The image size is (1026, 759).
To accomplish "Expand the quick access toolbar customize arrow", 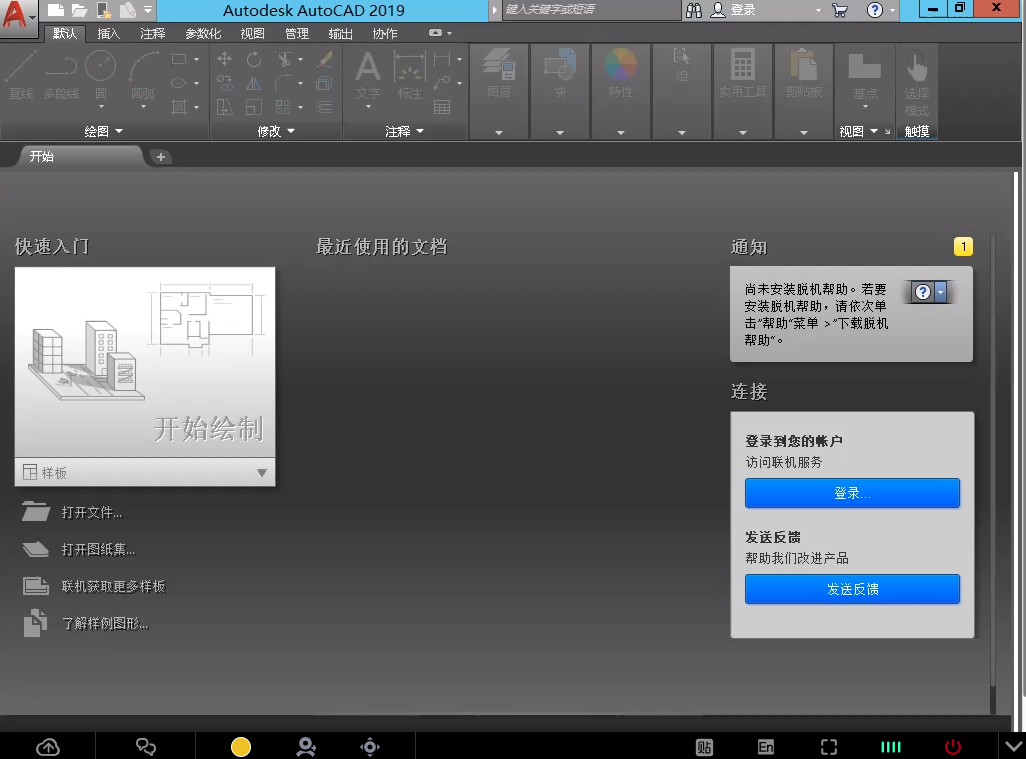I will (x=148, y=10).
